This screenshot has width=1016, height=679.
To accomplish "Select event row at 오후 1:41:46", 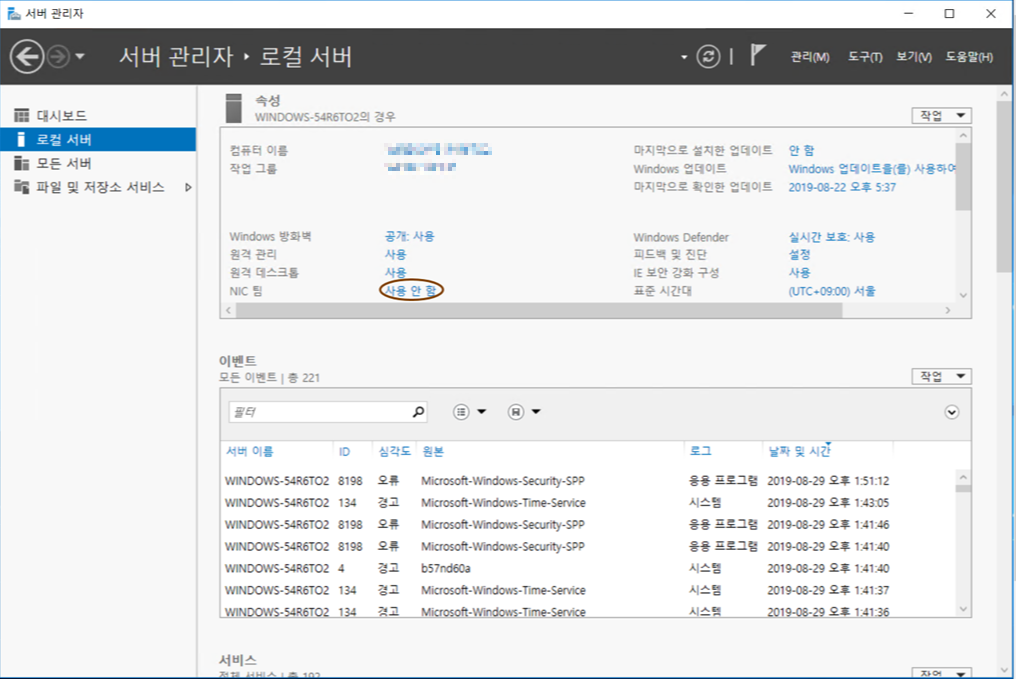I will (588, 525).
